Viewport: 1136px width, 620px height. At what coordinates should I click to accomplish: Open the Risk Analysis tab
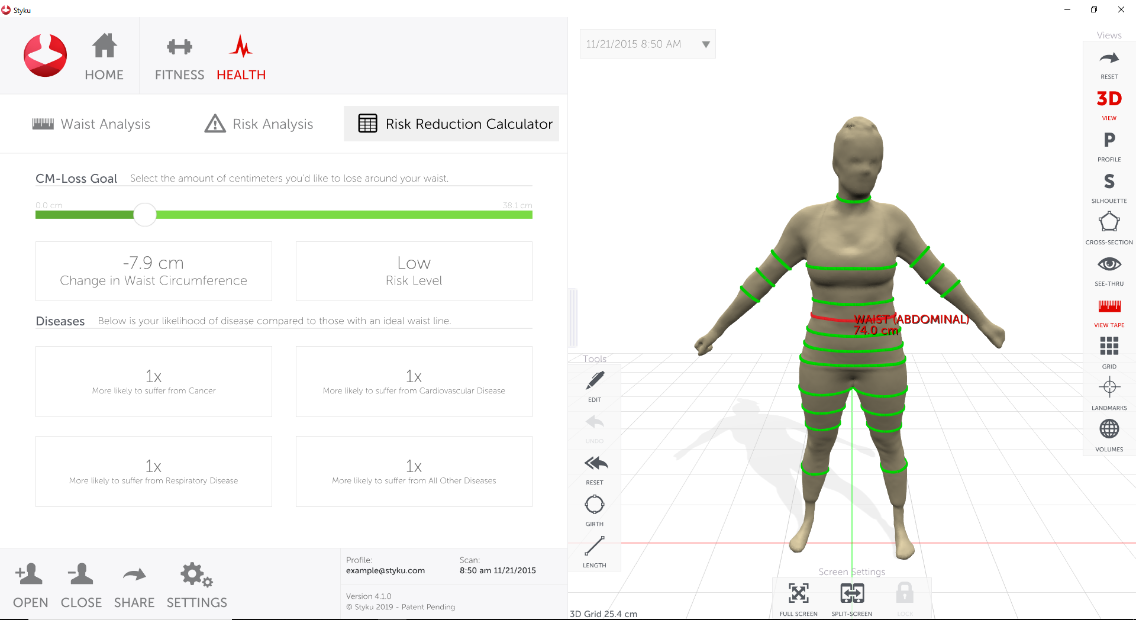click(x=258, y=124)
